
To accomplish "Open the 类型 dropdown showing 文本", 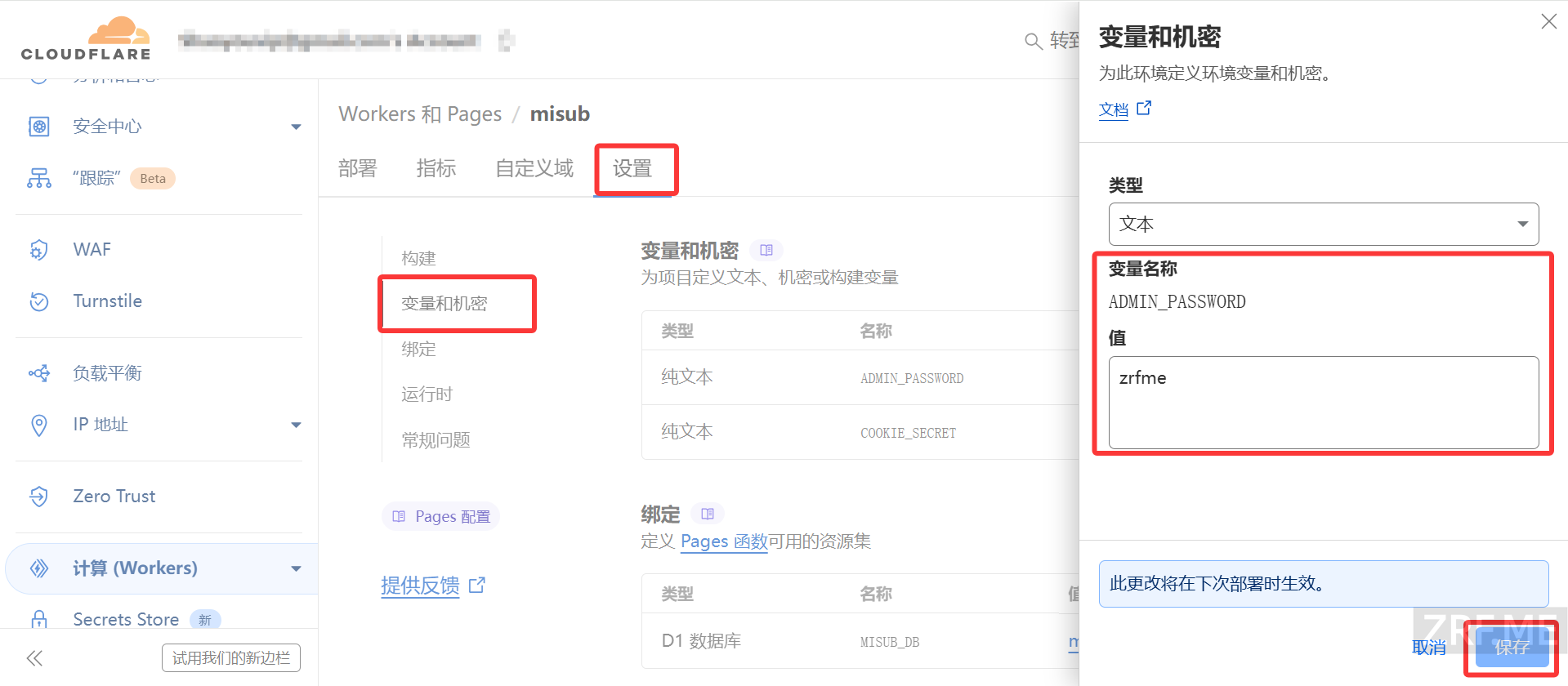I will tap(1324, 224).
